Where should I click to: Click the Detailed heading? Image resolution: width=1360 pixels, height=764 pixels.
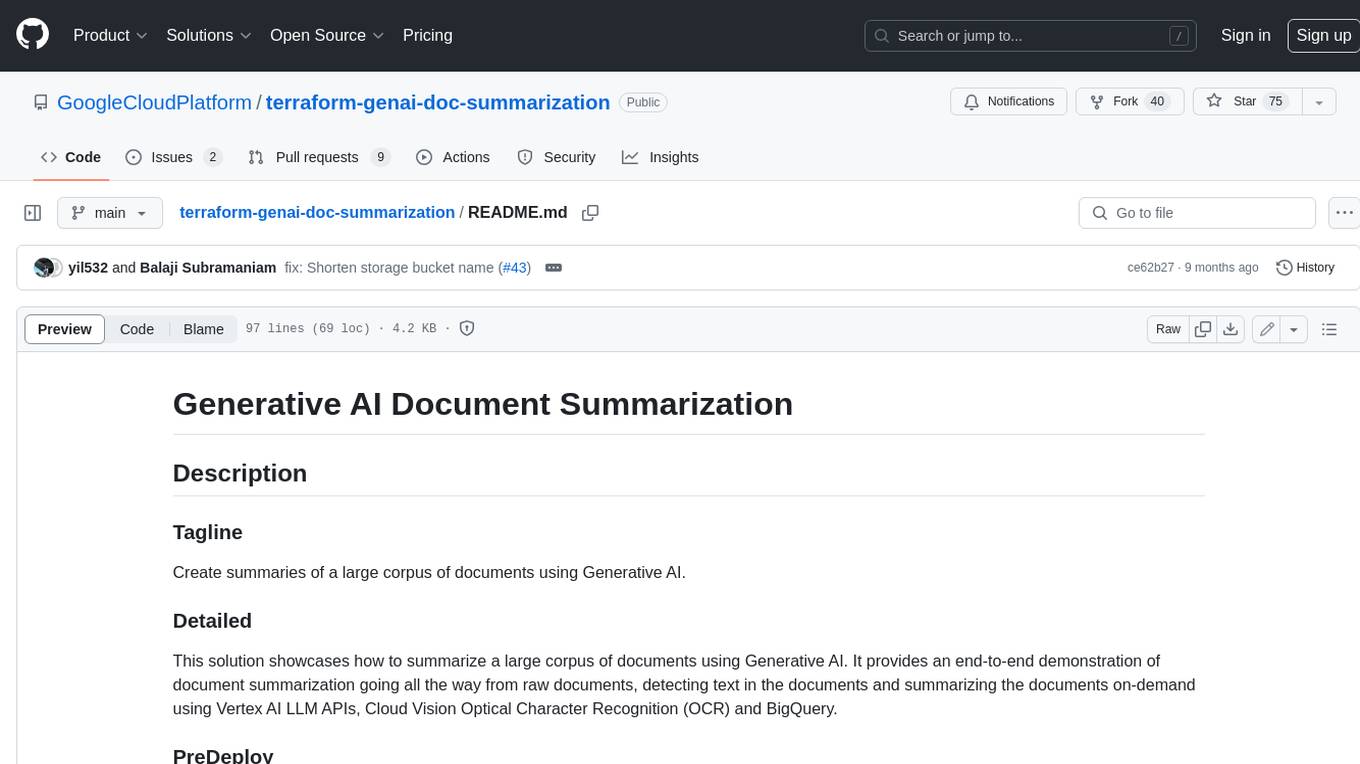tap(212, 621)
